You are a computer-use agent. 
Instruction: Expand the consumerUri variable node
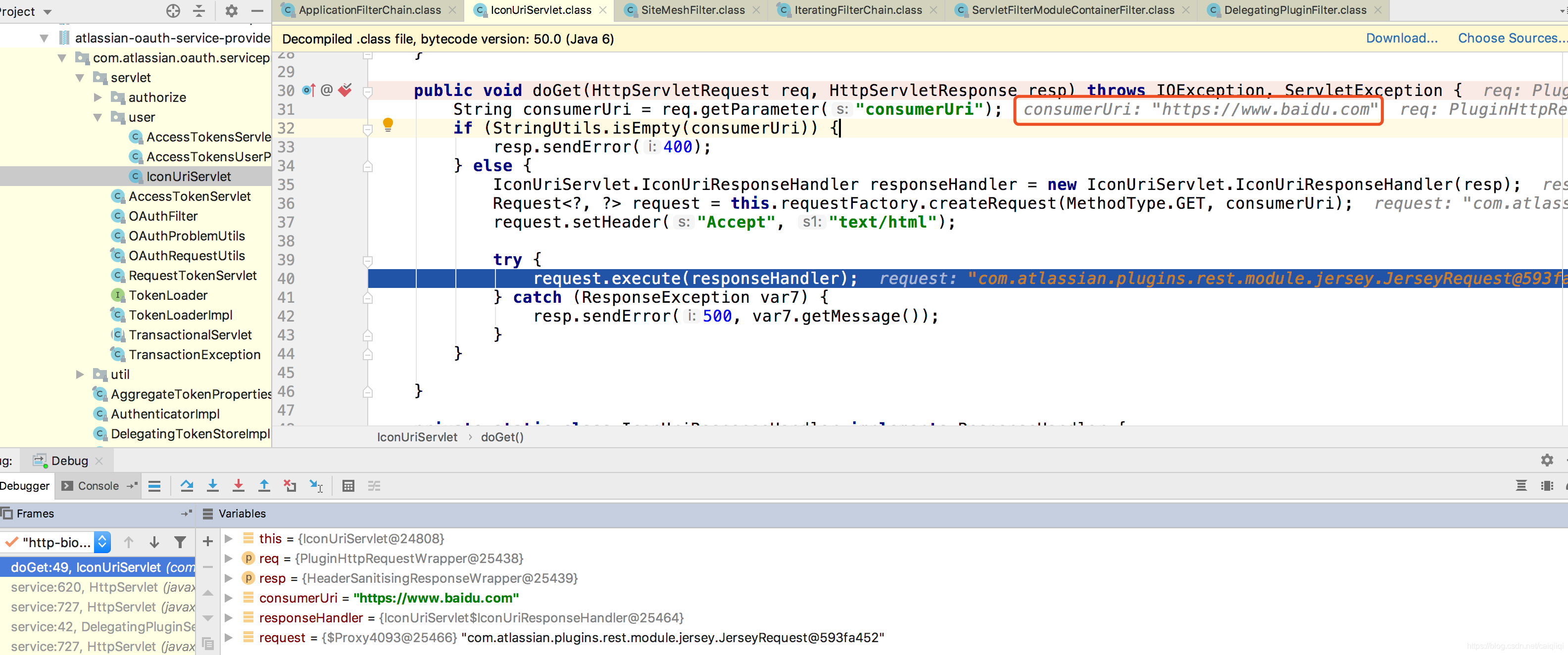pos(228,598)
